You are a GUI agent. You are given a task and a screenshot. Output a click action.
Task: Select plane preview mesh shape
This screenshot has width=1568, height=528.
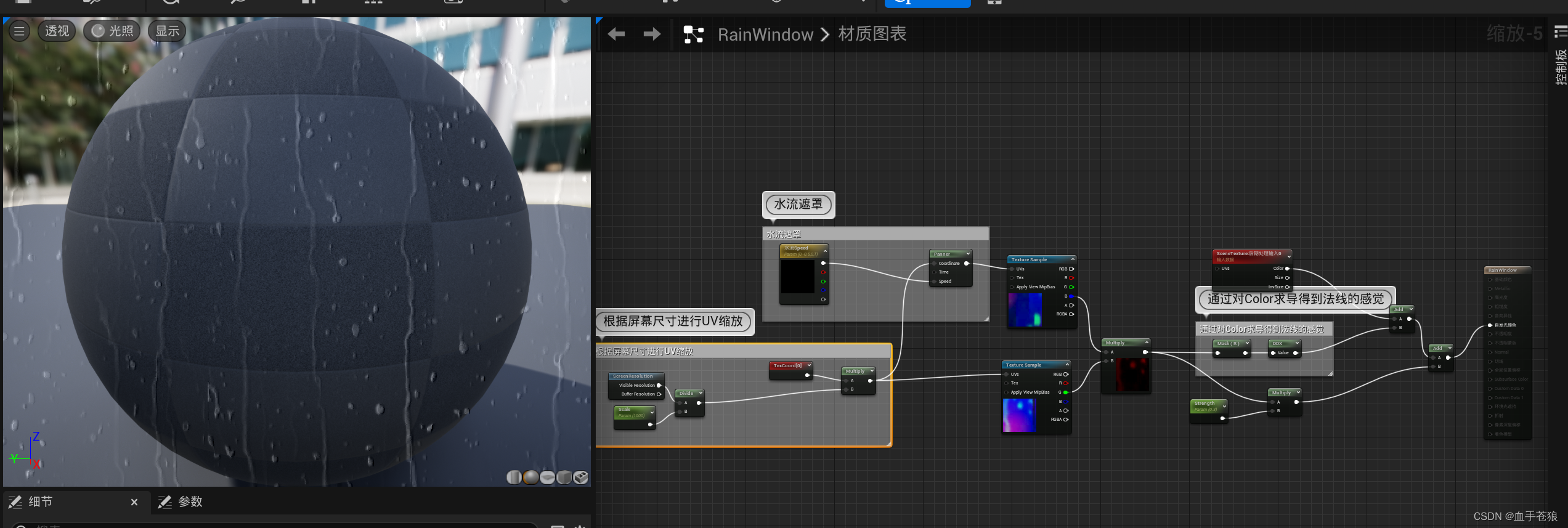(x=547, y=477)
